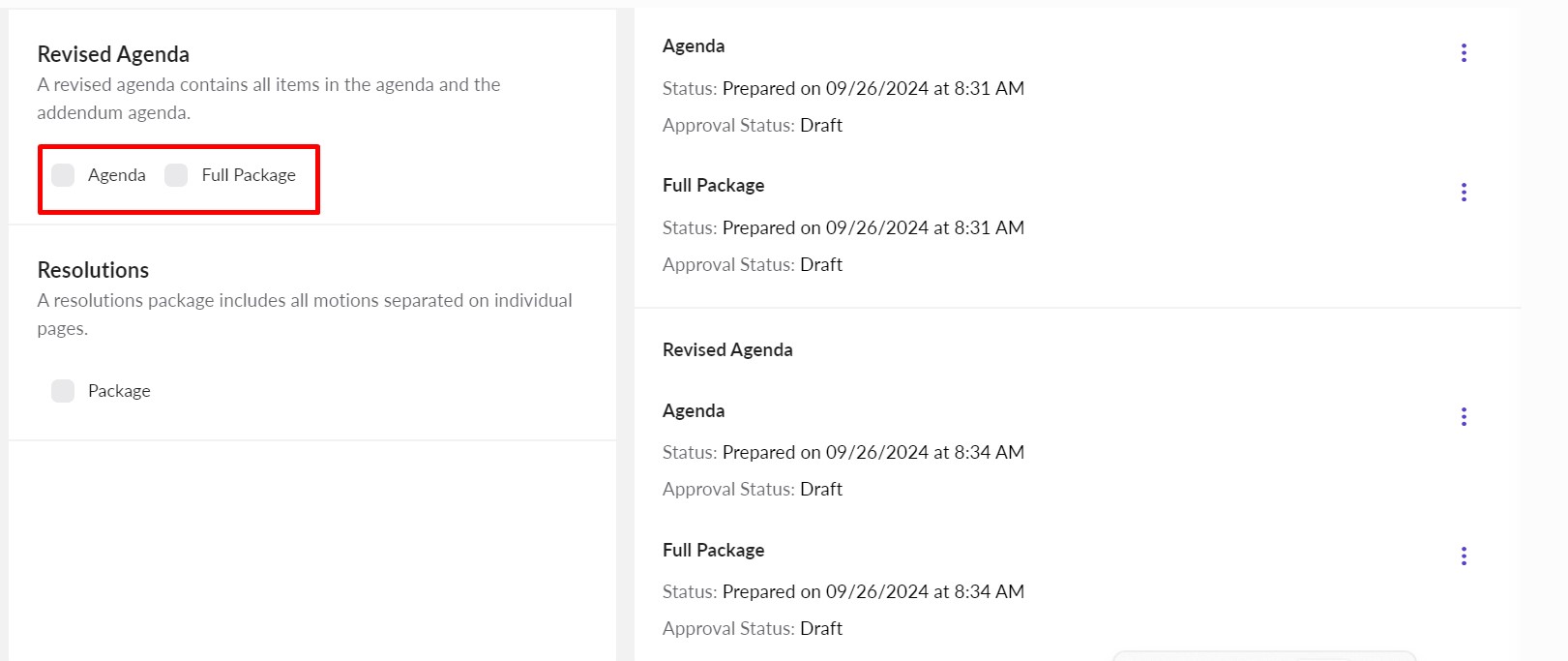Click the Revised Agenda description about the addendum agenda
This screenshot has width=1568, height=661.
click(x=269, y=98)
